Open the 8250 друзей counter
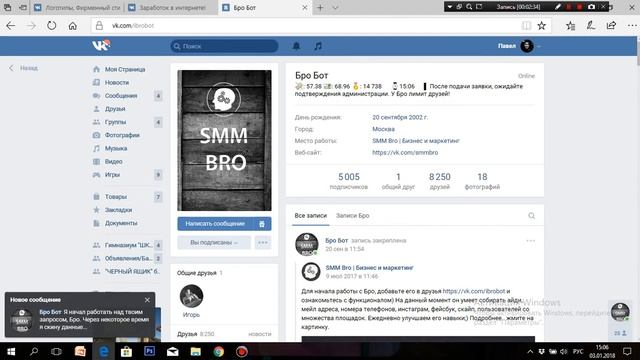The height and width of the screenshot is (360, 640). click(440, 181)
